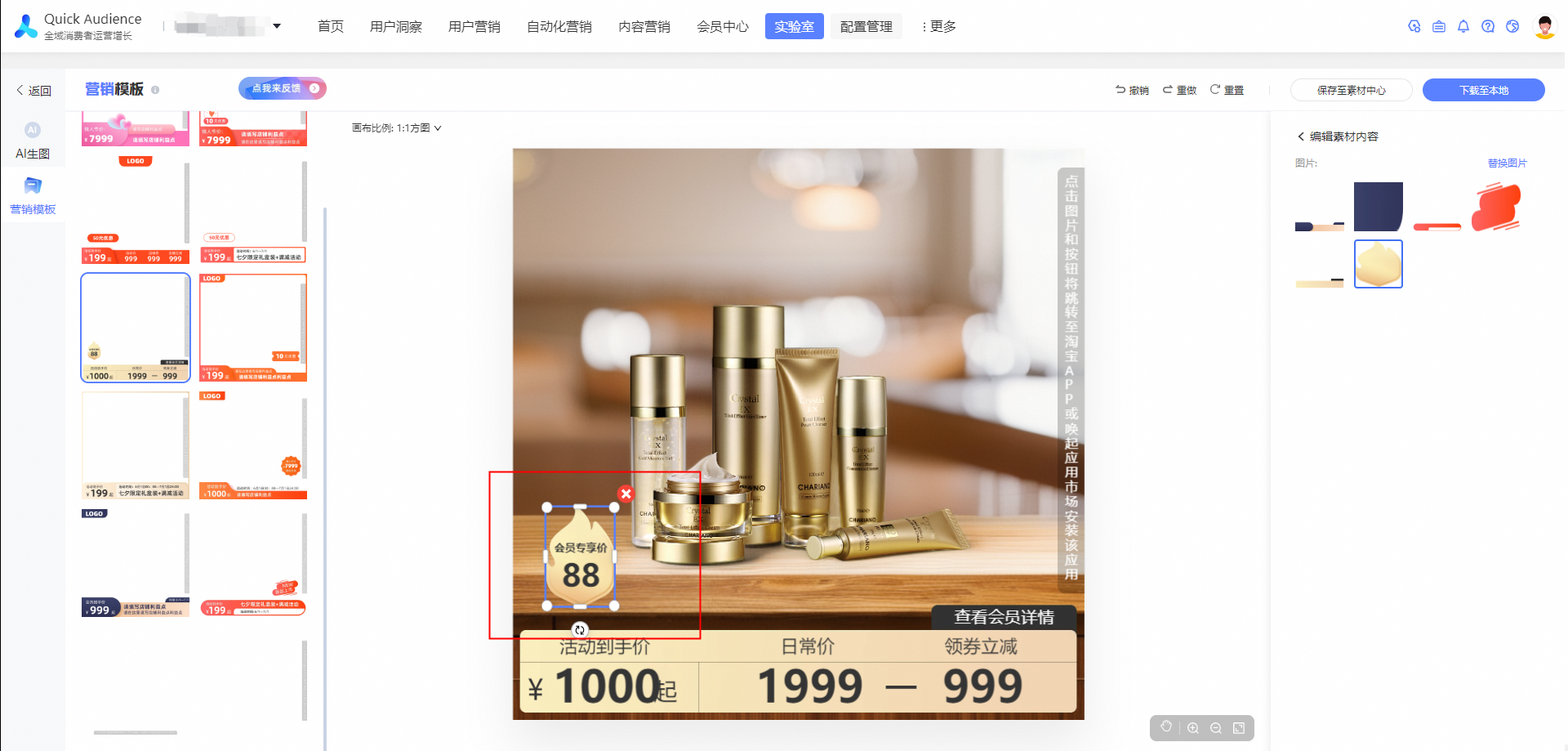Open 实验室 menu
The image size is (1568, 751).
(x=795, y=26)
